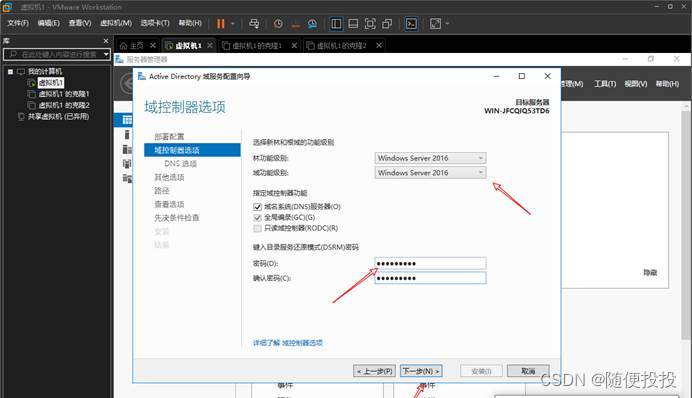Toggle the DNS server checkbox
The width and height of the screenshot is (692, 398).
pos(258,207)
